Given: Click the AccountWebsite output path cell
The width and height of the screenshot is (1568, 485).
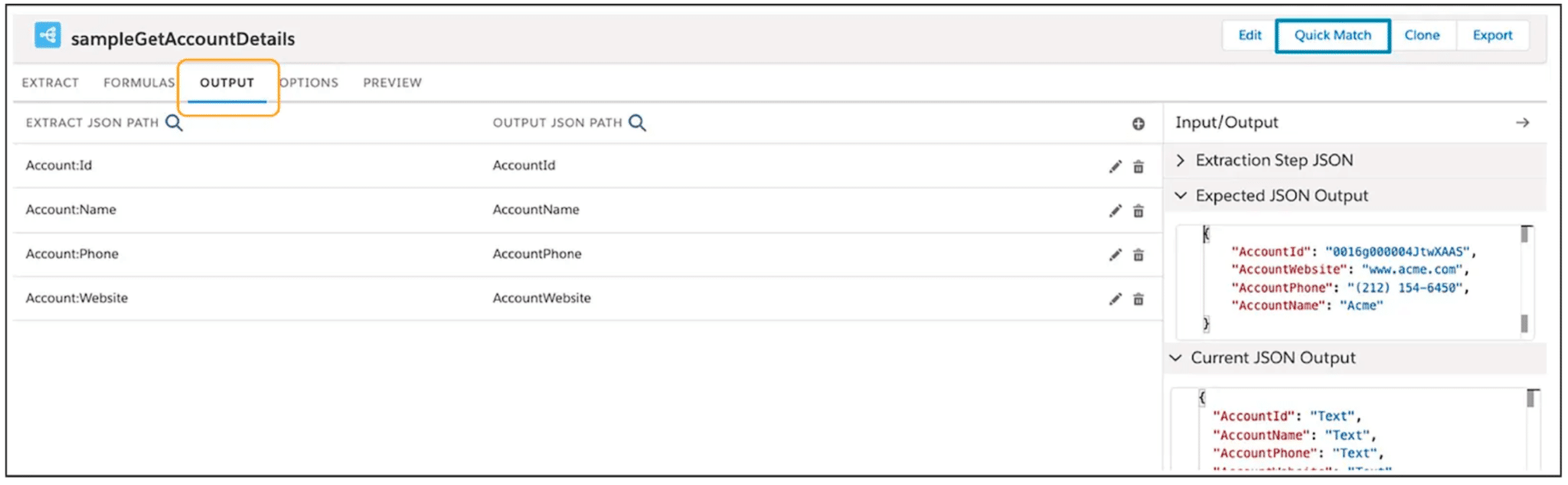Looking at the screenshot, I should pyautogui.click(x=541, y=298).
